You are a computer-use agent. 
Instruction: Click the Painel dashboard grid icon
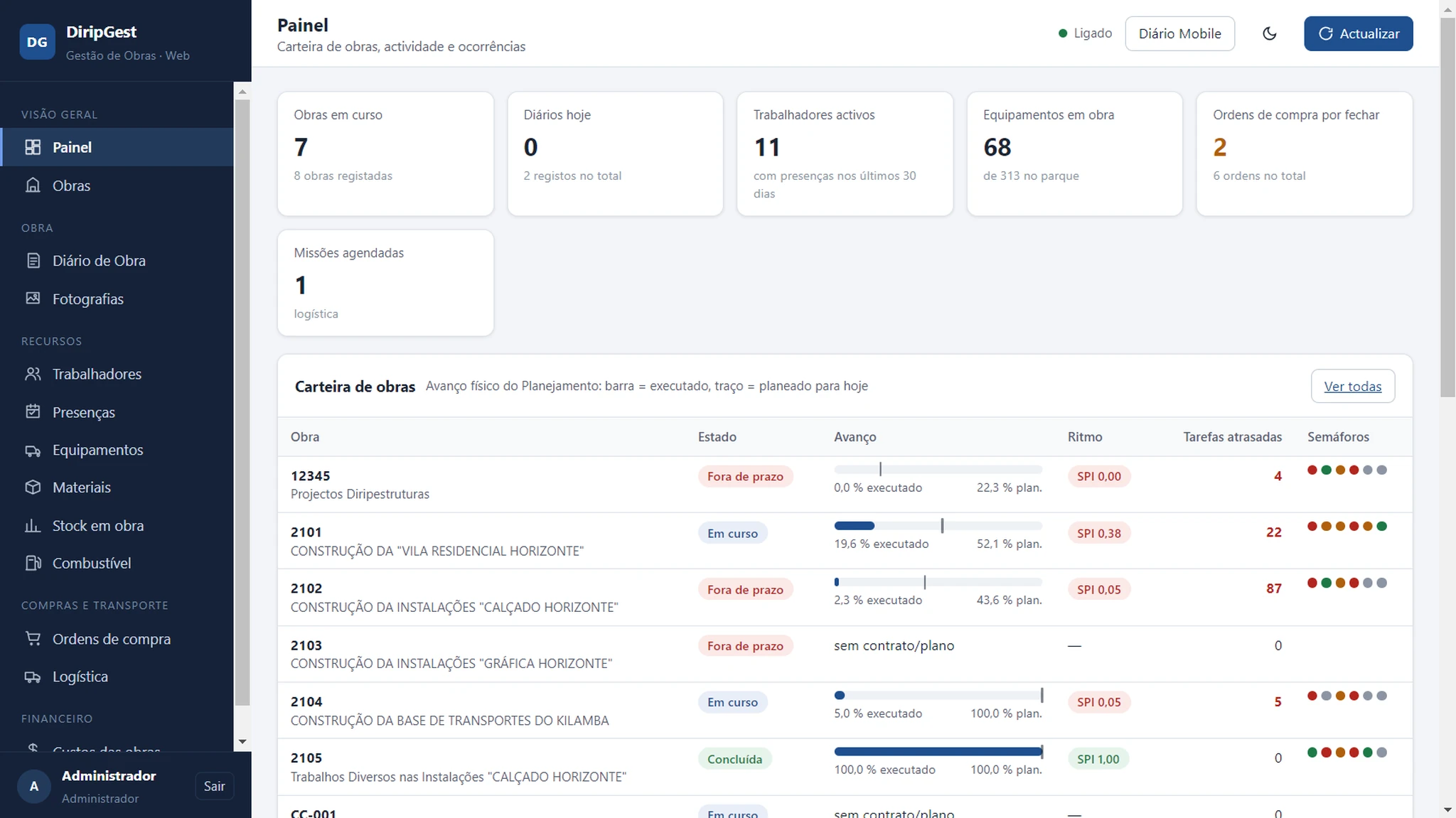pyautogui.click(x=33, y=147)
